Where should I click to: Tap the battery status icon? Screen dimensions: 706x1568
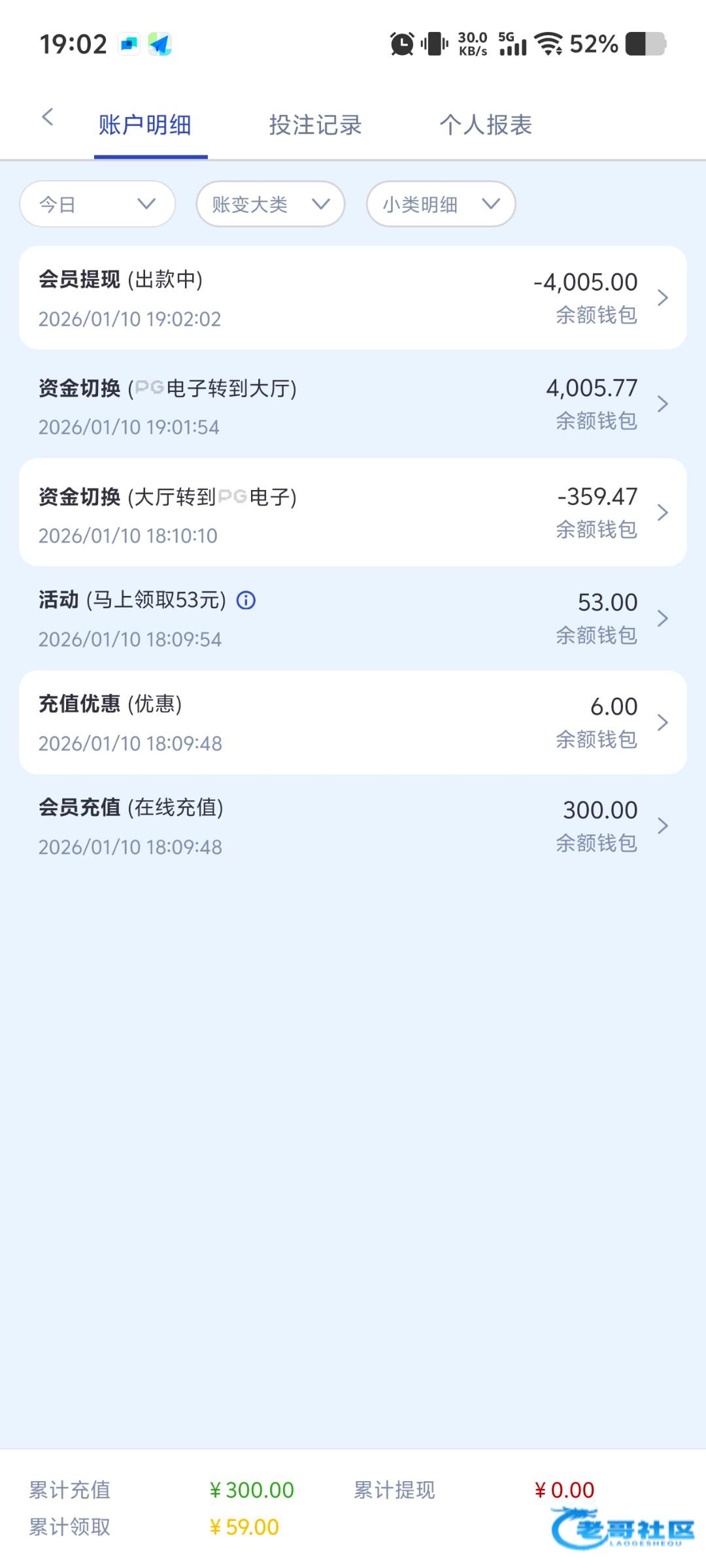pos(645,44)
